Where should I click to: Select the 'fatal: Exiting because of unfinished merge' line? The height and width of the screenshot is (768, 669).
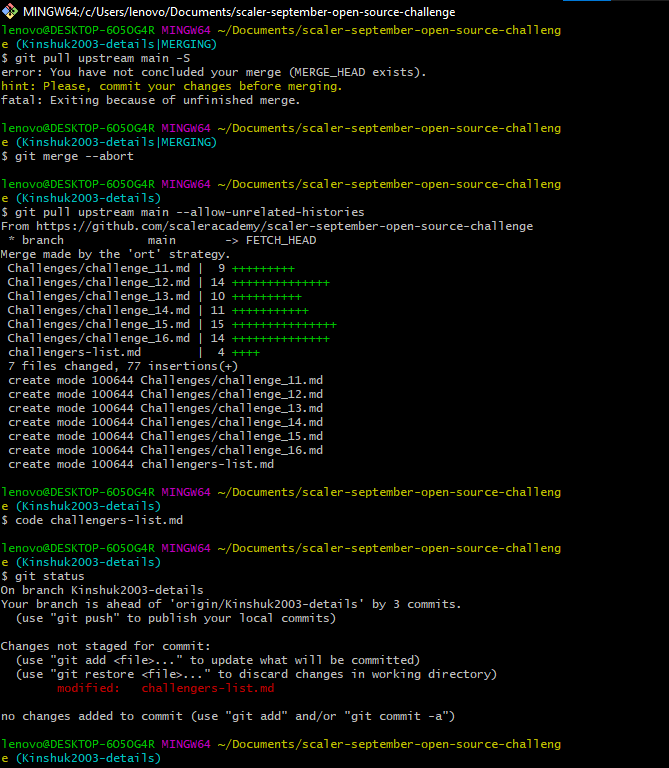(150, 100)
